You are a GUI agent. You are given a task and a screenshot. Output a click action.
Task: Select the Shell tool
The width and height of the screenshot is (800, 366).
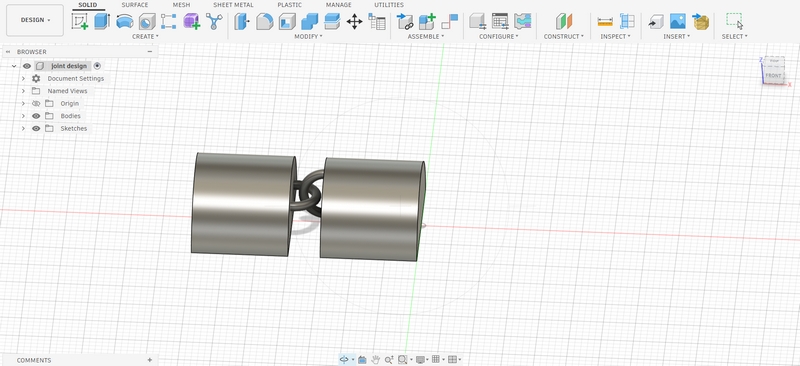point(287,21)
